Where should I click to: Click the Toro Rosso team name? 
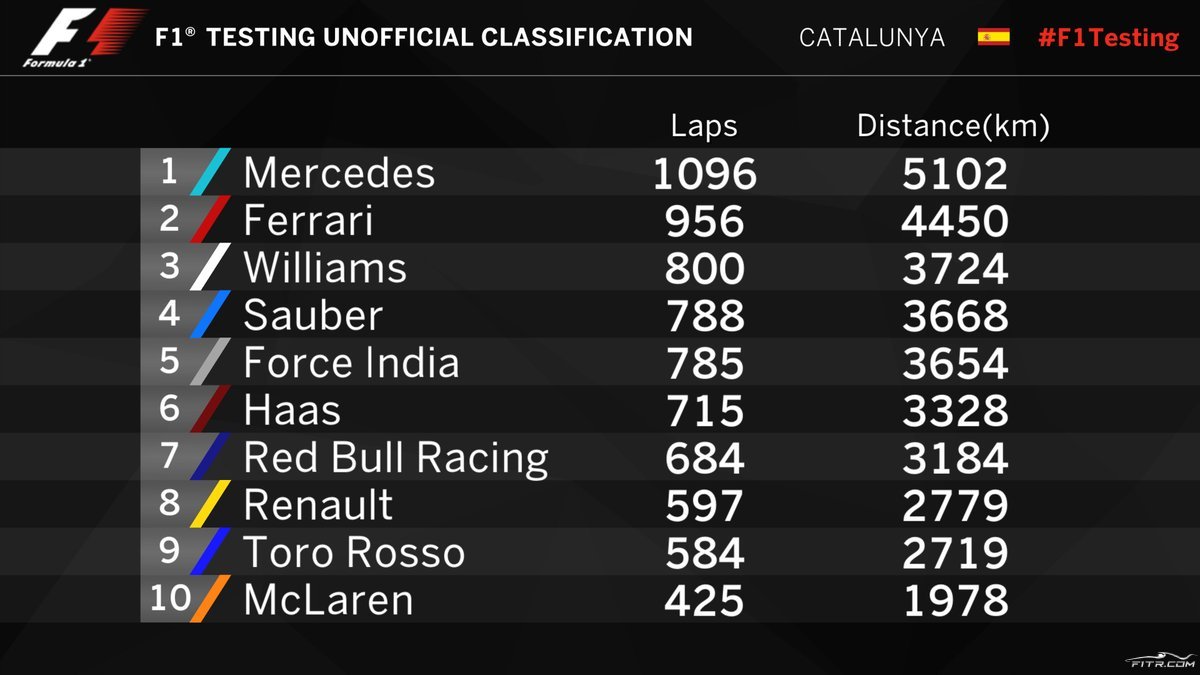[x=354, y=553]
